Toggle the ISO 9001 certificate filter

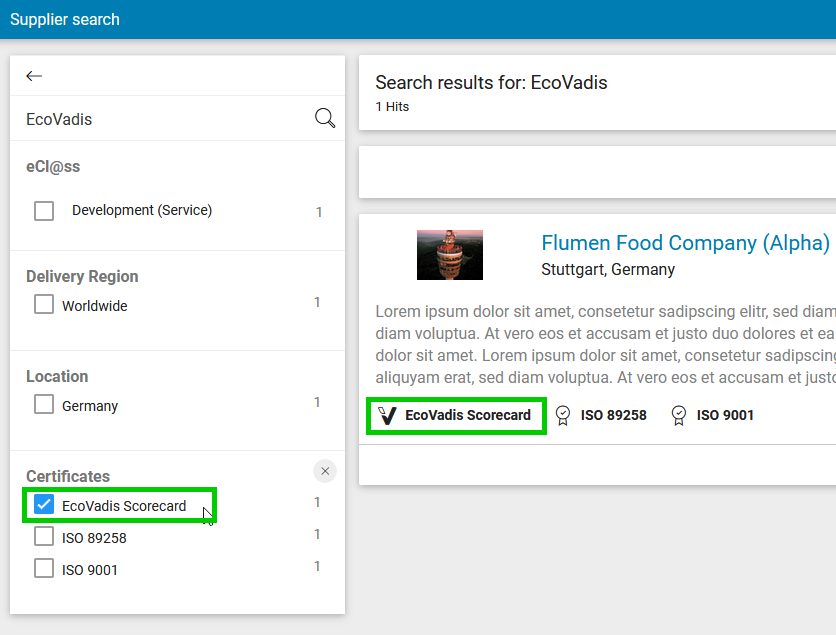[43, 566]
